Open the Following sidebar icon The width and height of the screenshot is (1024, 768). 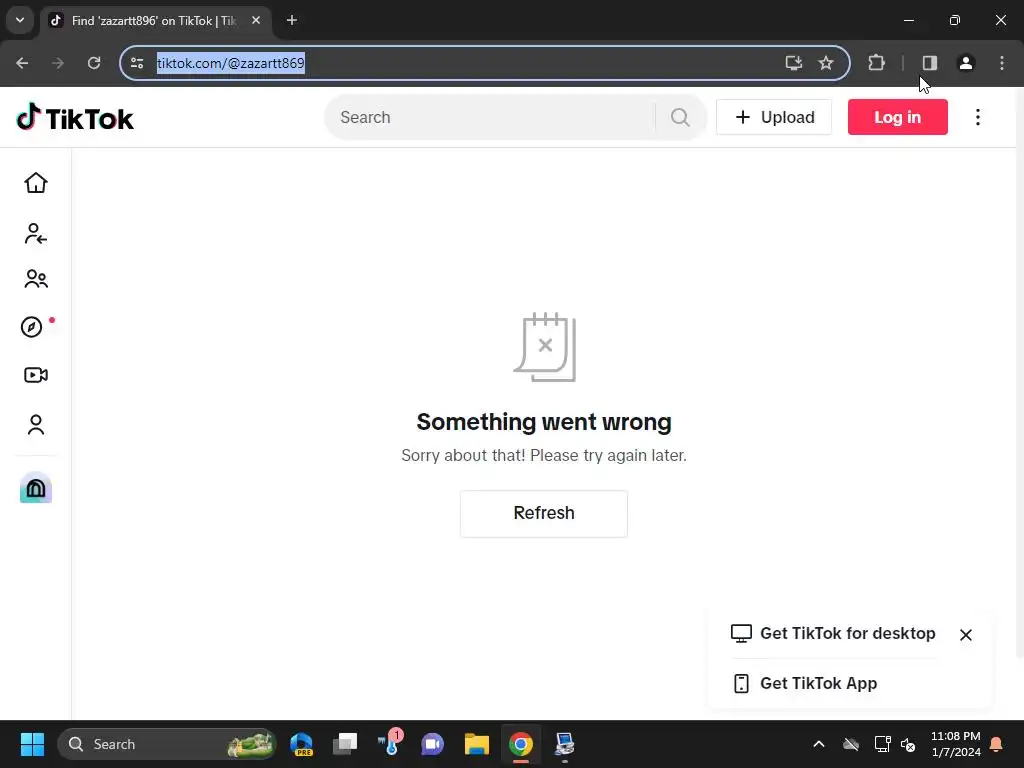tap(36, 233)
